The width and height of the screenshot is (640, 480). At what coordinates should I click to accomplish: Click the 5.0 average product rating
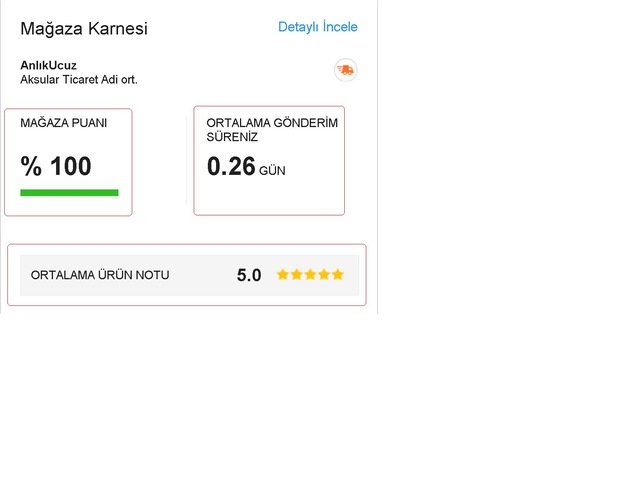249,275
